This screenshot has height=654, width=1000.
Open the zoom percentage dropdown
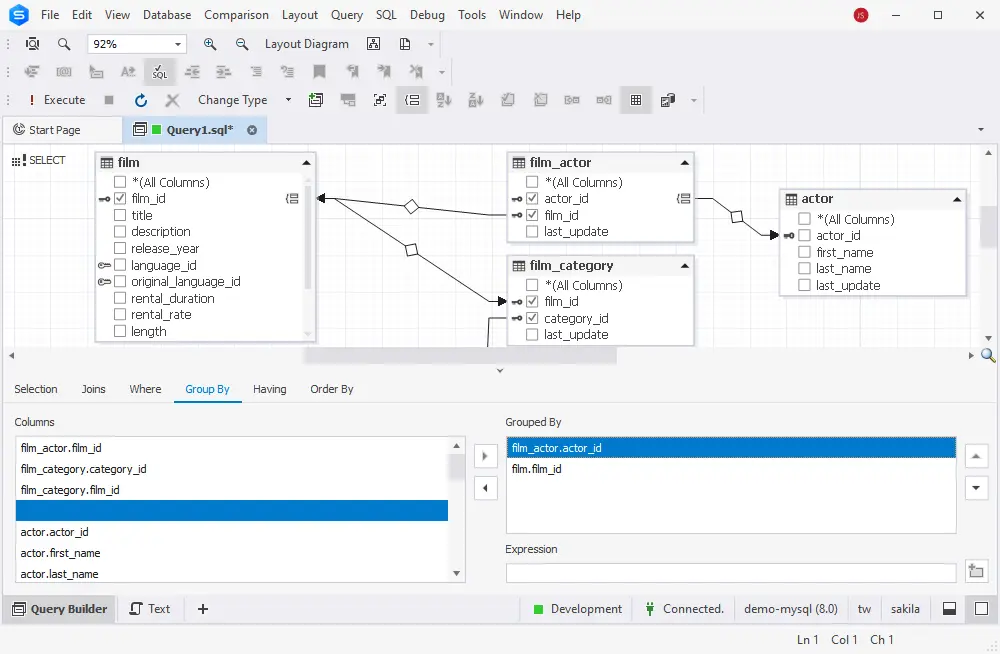(x=176, y=44)
